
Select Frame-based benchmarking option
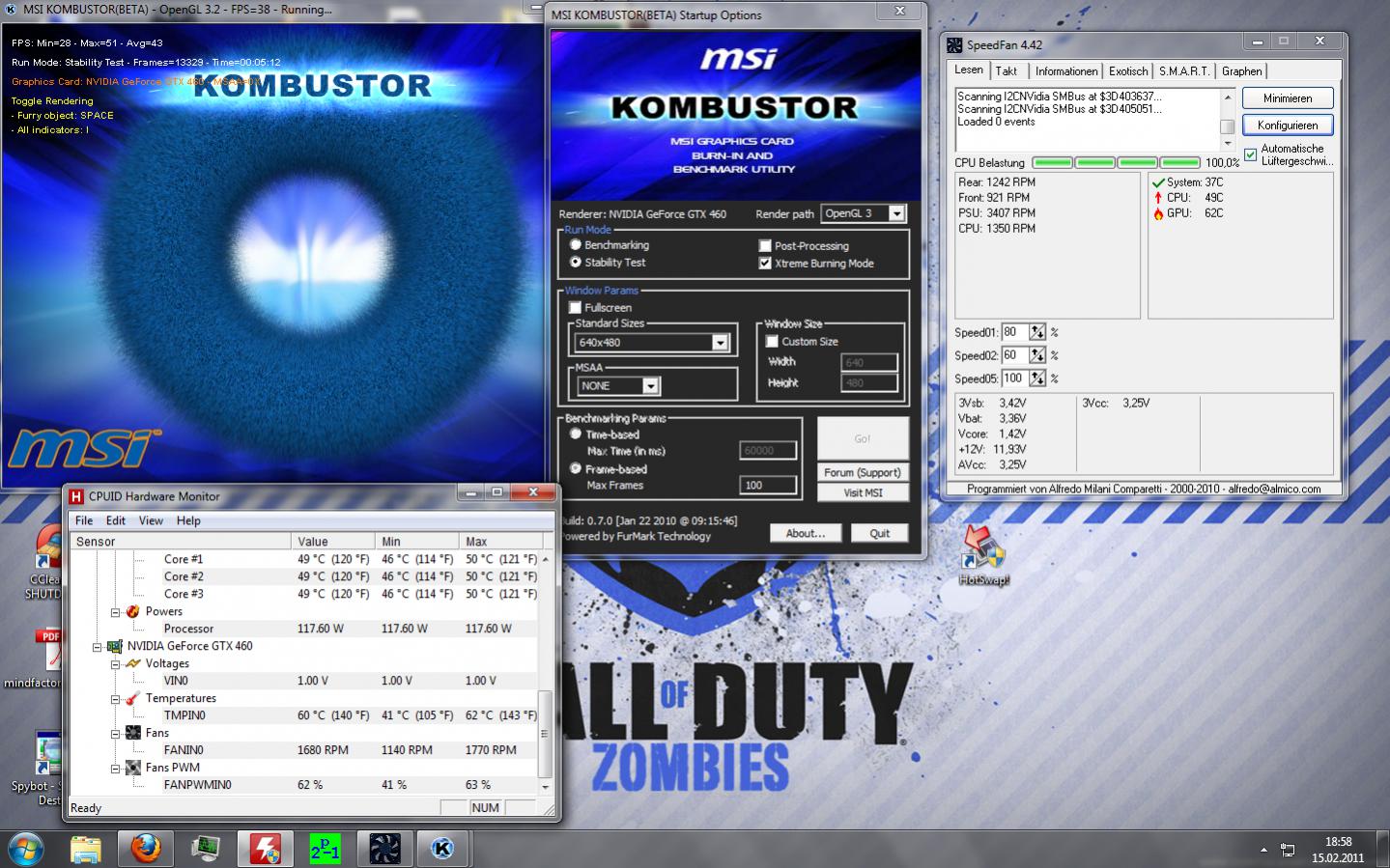click(x=576, y=468)
